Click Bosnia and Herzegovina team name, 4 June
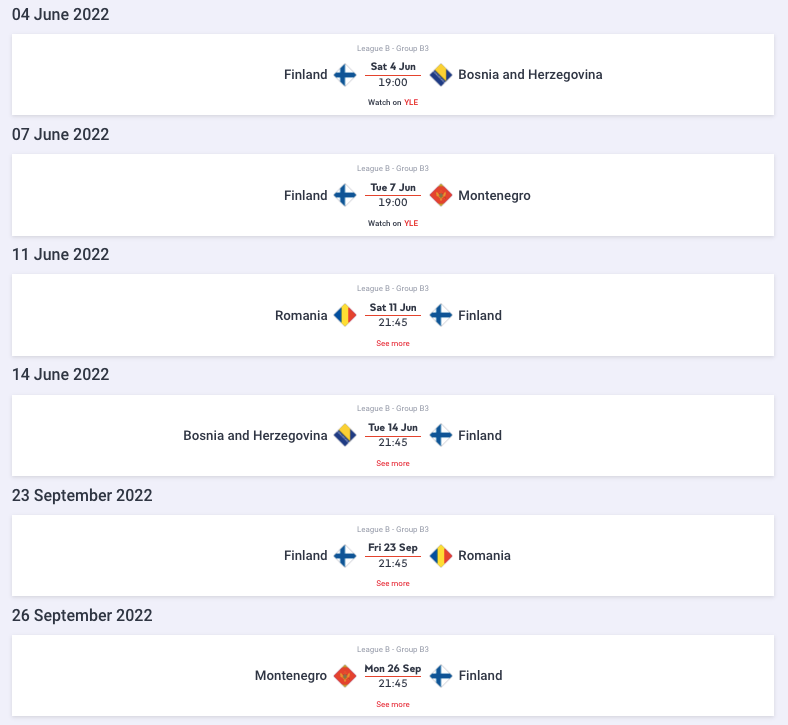Screen dimensions: 788x725 (530, 75)
